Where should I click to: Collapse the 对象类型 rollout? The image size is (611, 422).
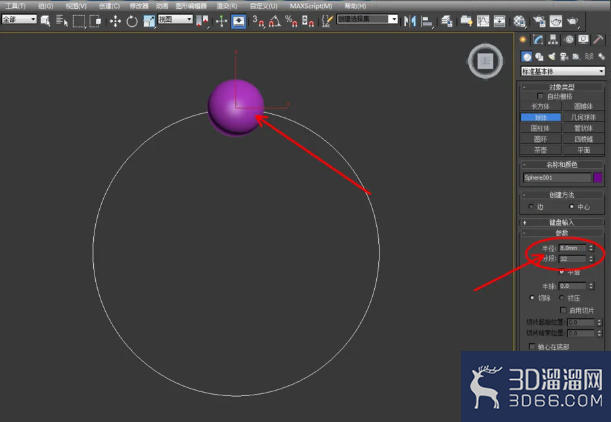(x=562, y=87)
